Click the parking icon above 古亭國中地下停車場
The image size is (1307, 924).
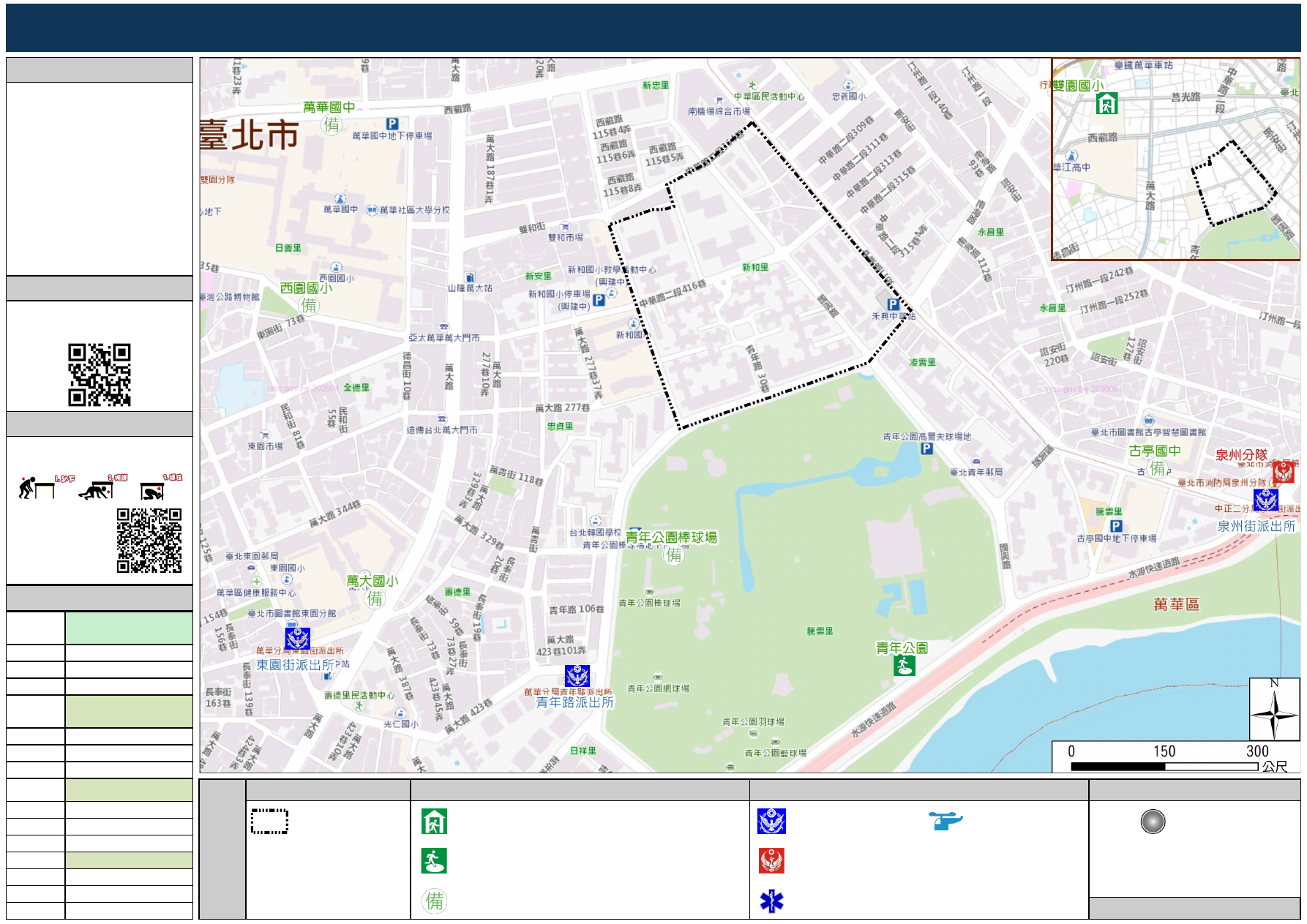(1116, 525)
